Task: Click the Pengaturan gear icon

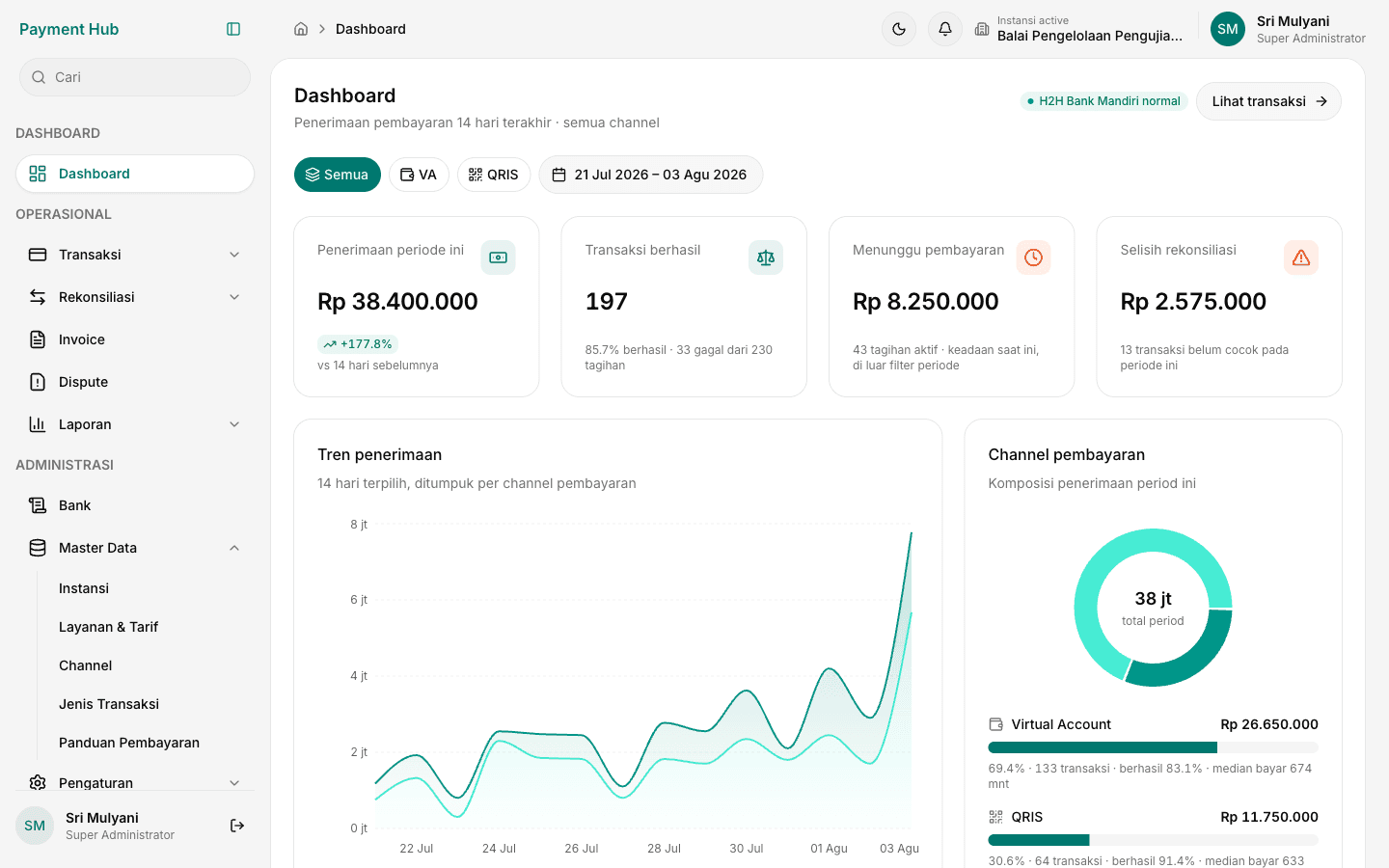Action: (38, 783)
